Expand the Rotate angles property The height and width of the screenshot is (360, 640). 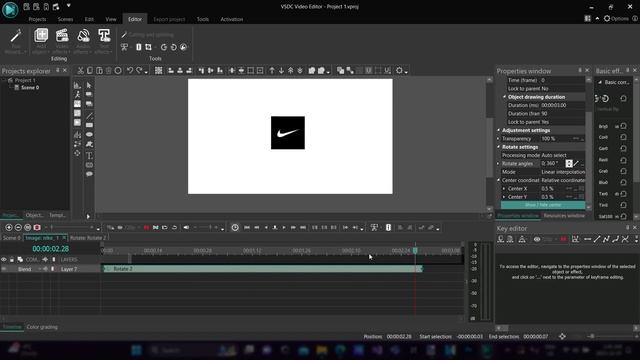499,164
